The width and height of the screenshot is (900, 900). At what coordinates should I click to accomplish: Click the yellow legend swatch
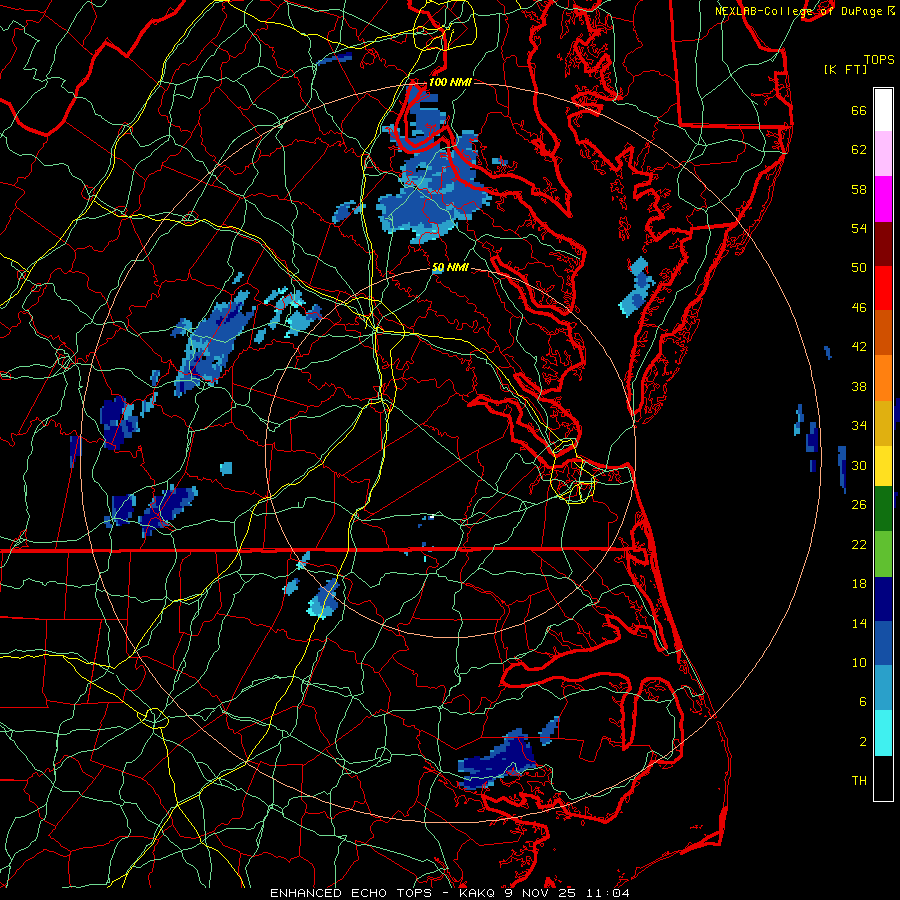883,465
